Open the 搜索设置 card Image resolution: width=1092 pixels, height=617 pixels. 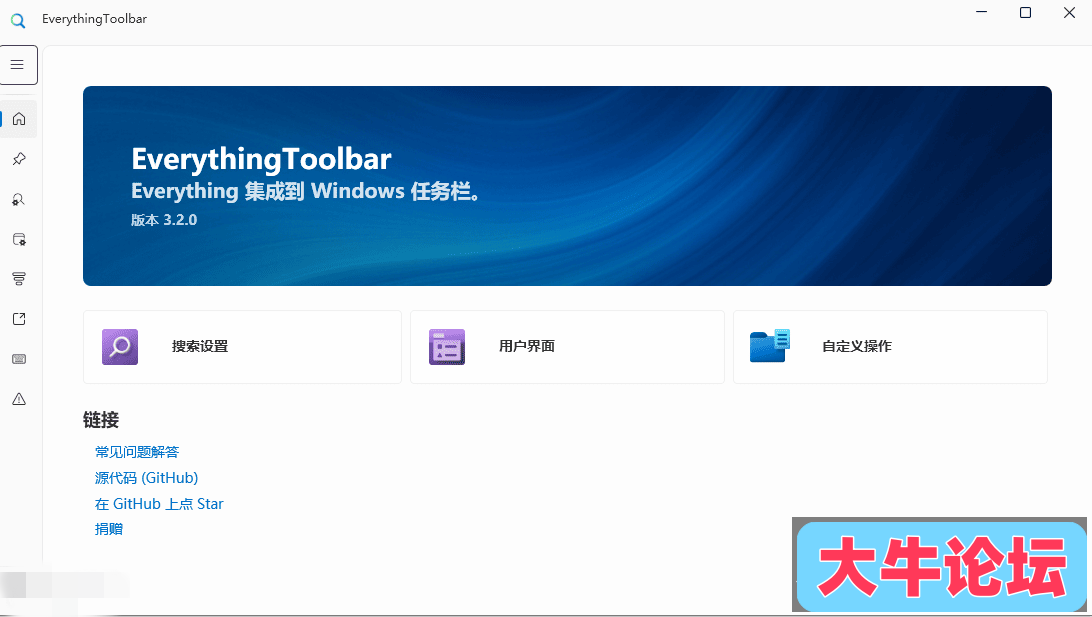tap(242, 347)
